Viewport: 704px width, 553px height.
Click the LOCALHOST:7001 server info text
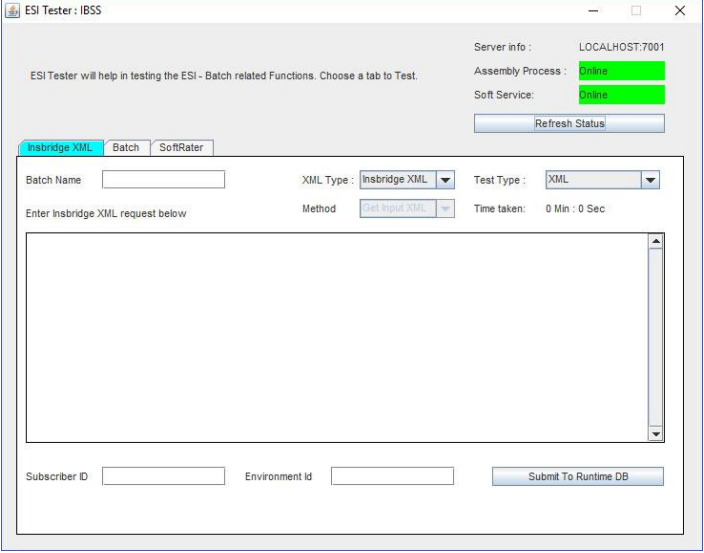(621, 47)
